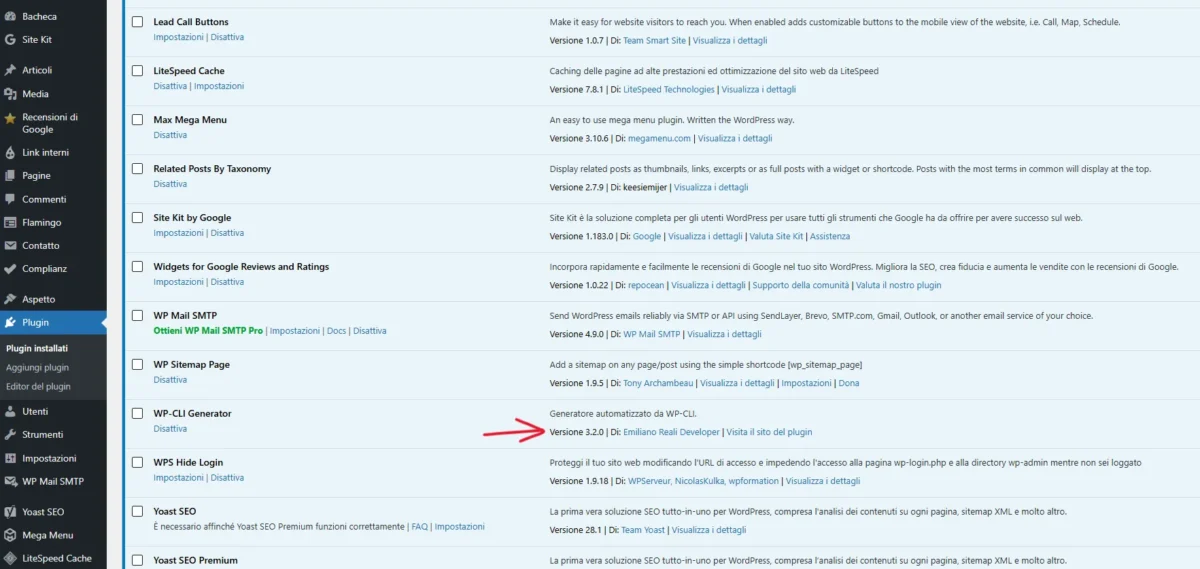Click the LiteSpeed Cache sidebar icon
This screenshot has width=1200, height=569.
(x=10, y=558)
